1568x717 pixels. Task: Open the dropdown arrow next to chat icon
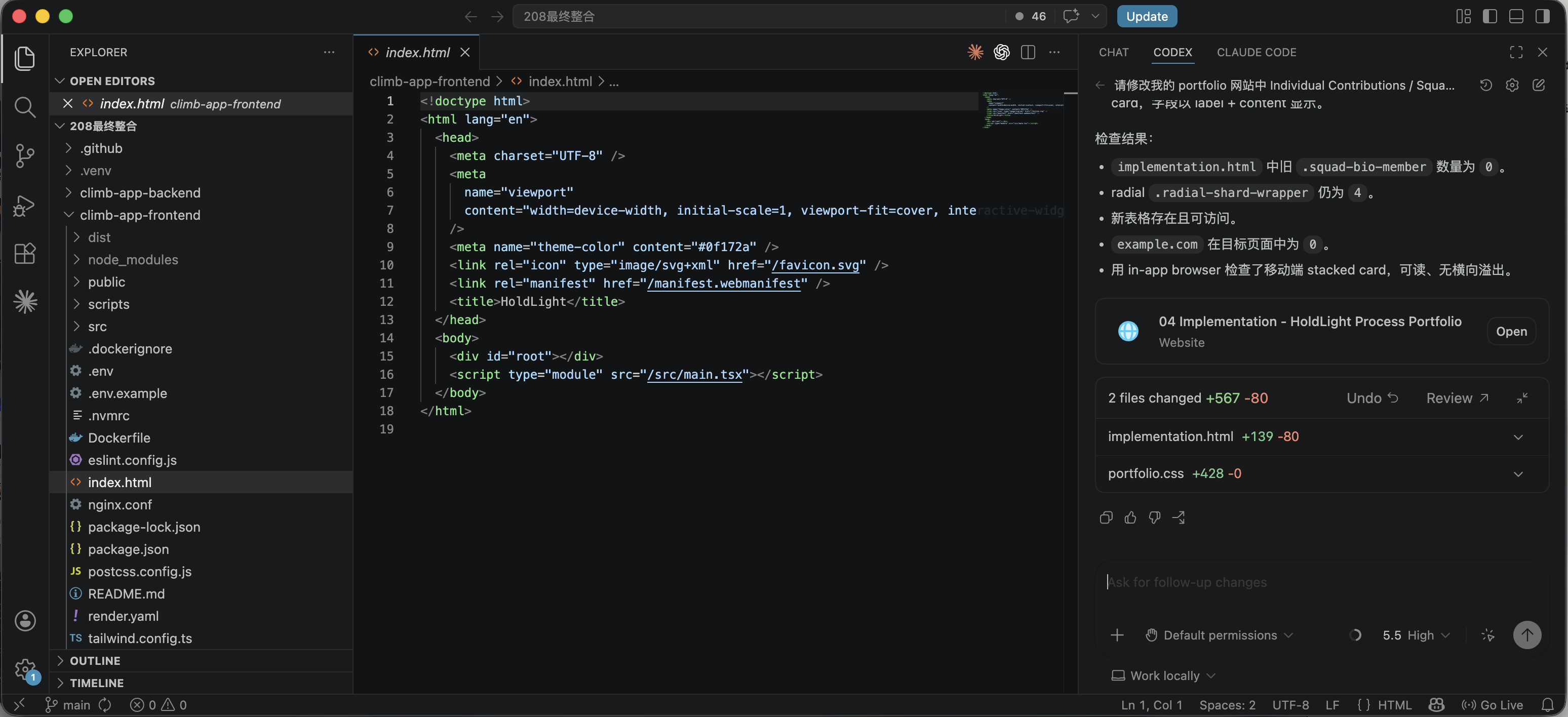pyautogui.click(x=1095, y=16)
